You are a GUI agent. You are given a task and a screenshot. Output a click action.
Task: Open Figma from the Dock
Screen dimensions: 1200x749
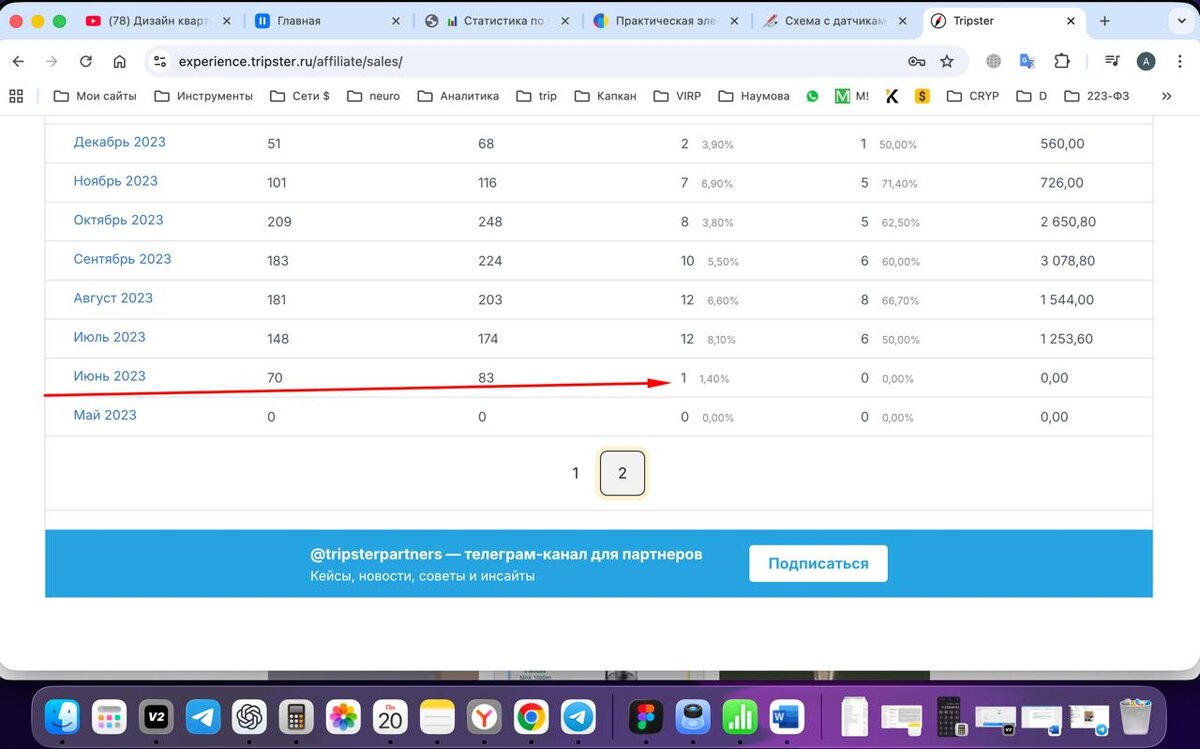(x=646, y=715)
